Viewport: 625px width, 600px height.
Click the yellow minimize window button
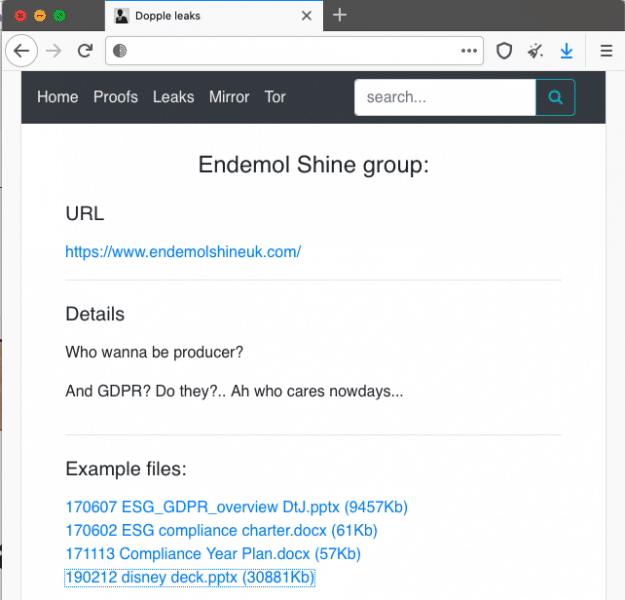40,16
